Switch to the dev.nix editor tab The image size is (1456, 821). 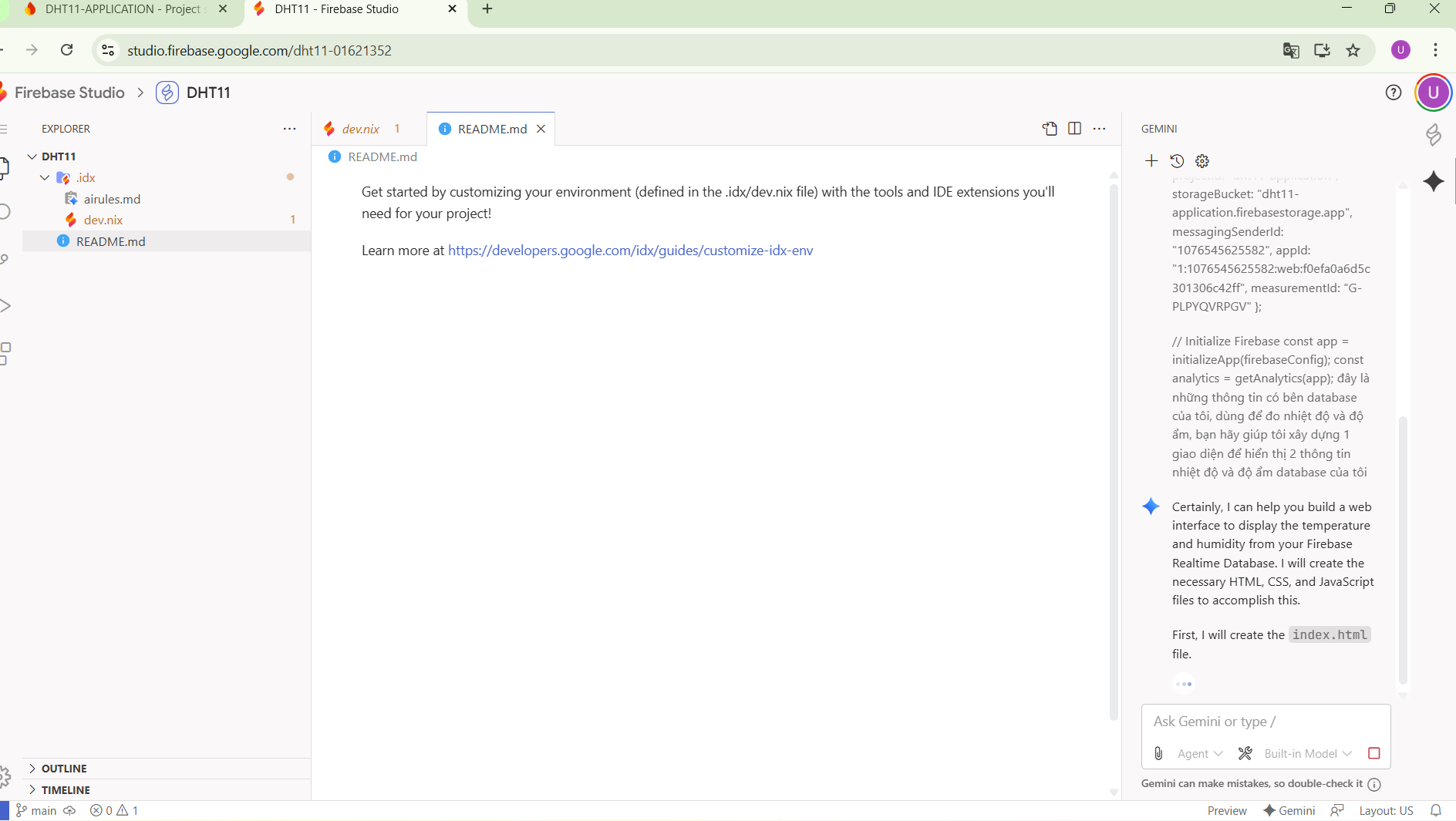coord(361,129)
